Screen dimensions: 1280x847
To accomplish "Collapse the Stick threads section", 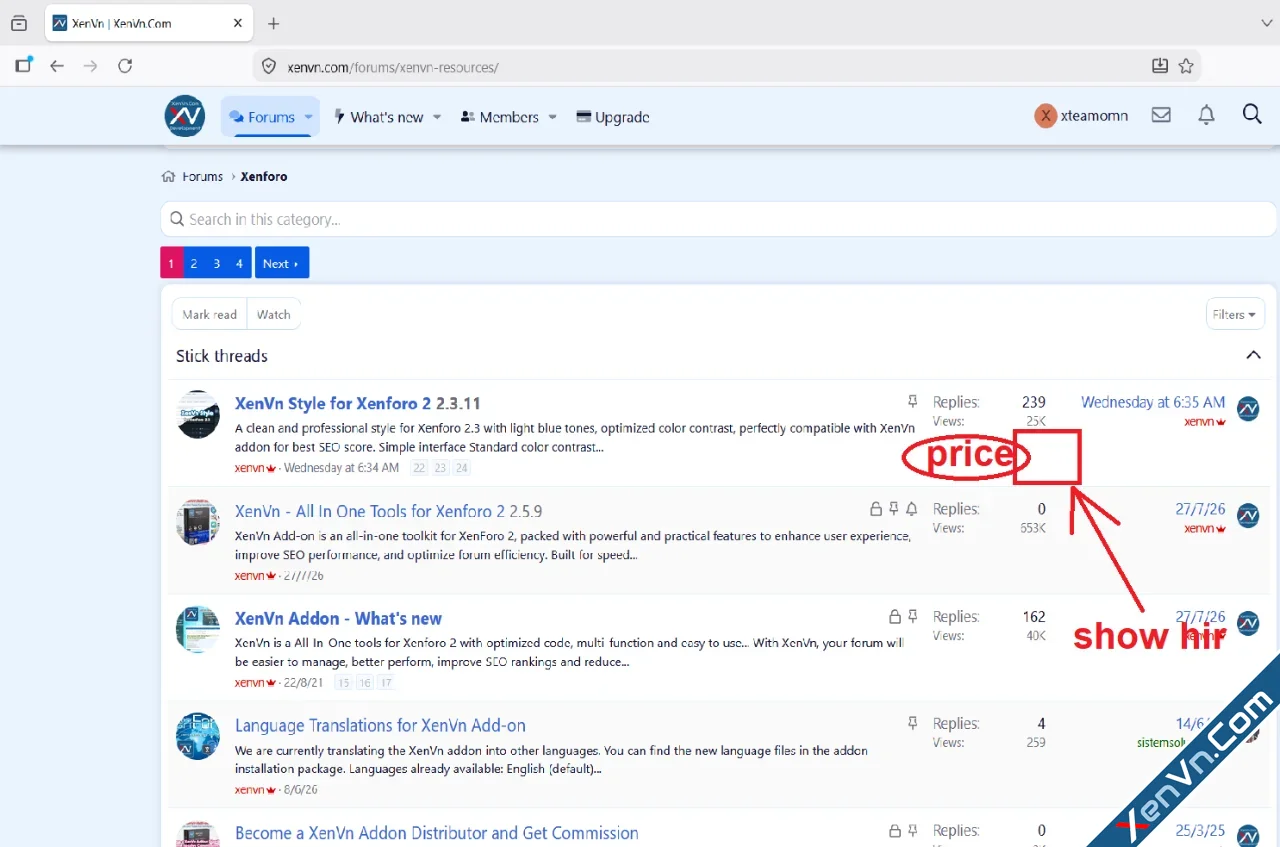I will [x=1253, y=355].
